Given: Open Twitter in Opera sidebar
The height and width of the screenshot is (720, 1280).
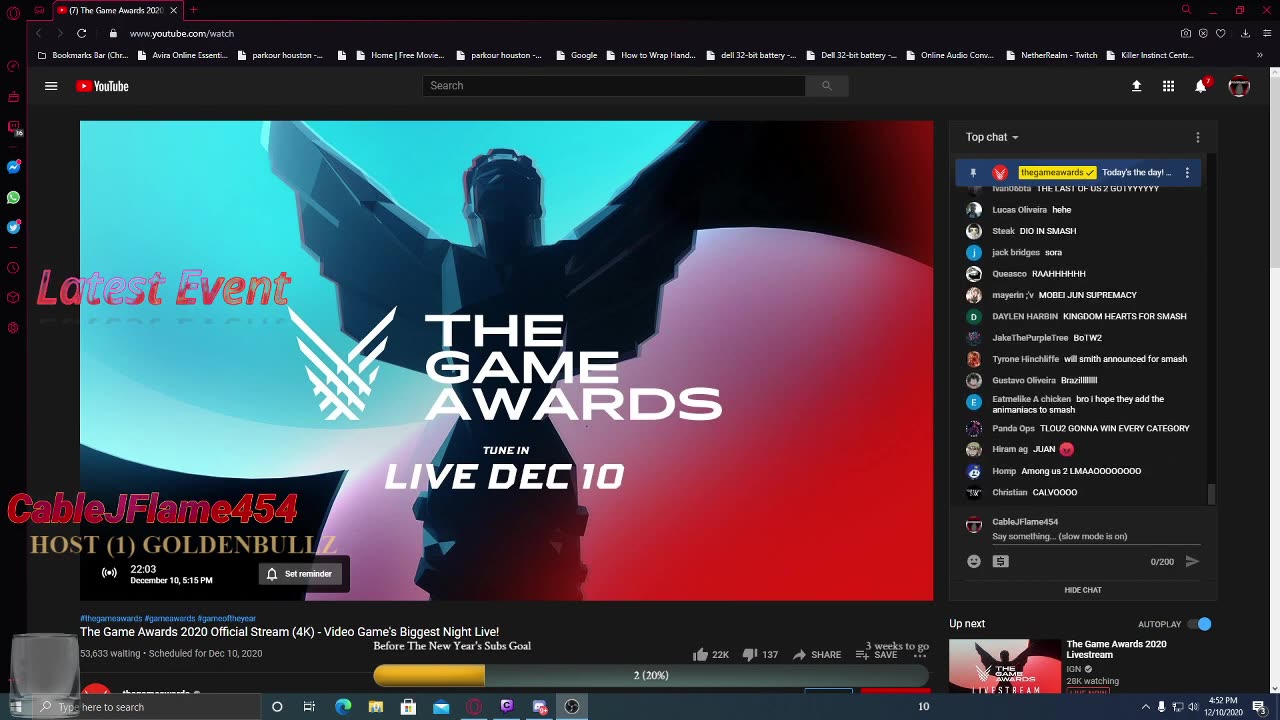Looking at the screenshot, I should [x=13, y=227].
